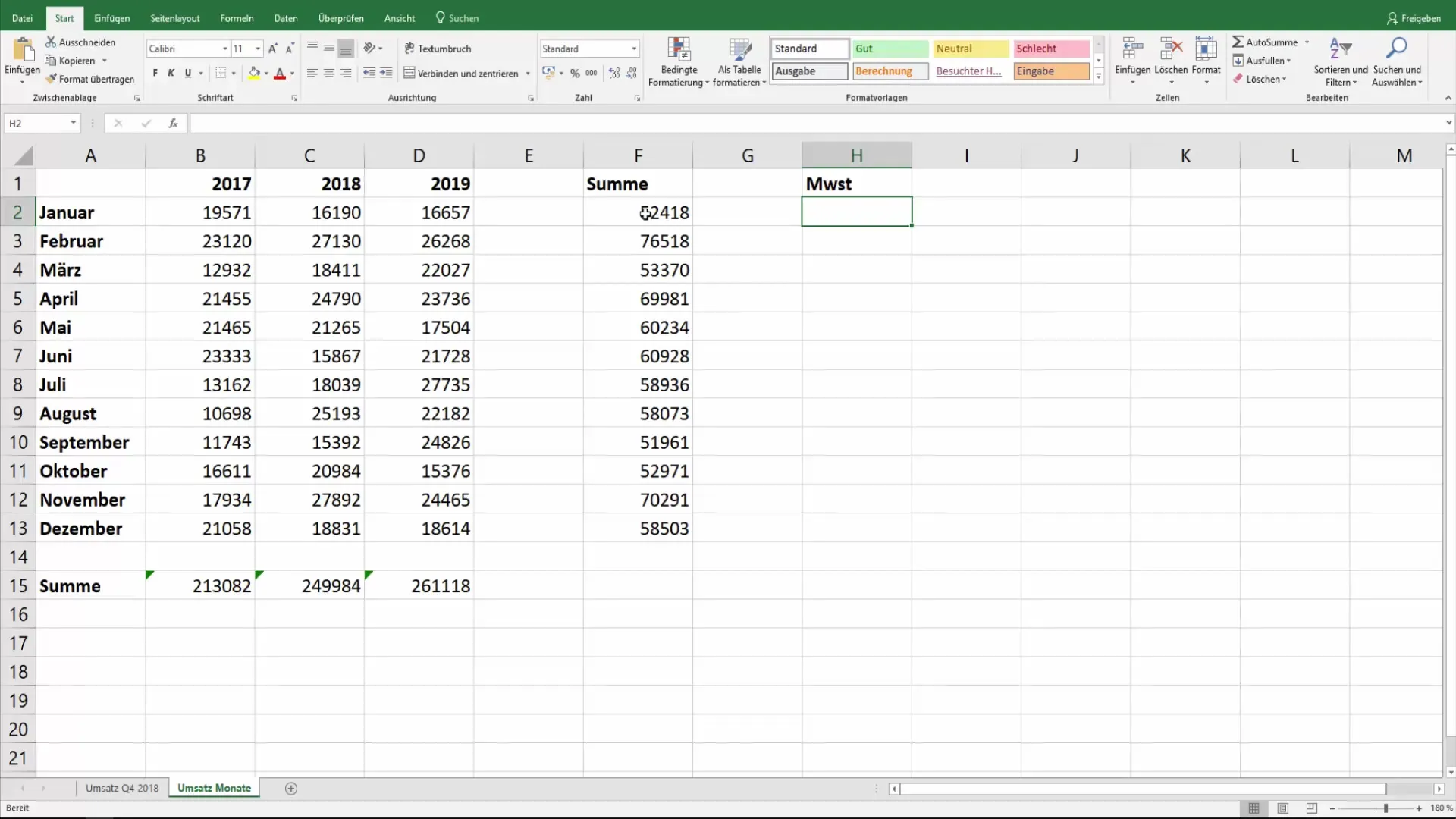Switch to the Seitenlayout tab

pyautogui.click(x=175, y=18)
